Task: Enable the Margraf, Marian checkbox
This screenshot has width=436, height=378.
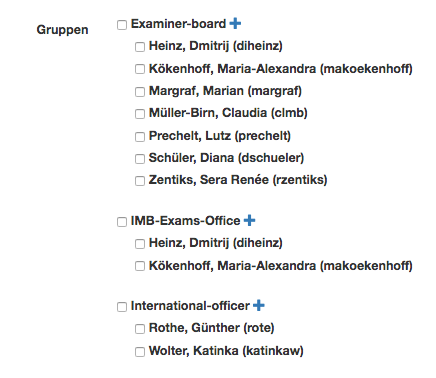Action: coord(140,92)
